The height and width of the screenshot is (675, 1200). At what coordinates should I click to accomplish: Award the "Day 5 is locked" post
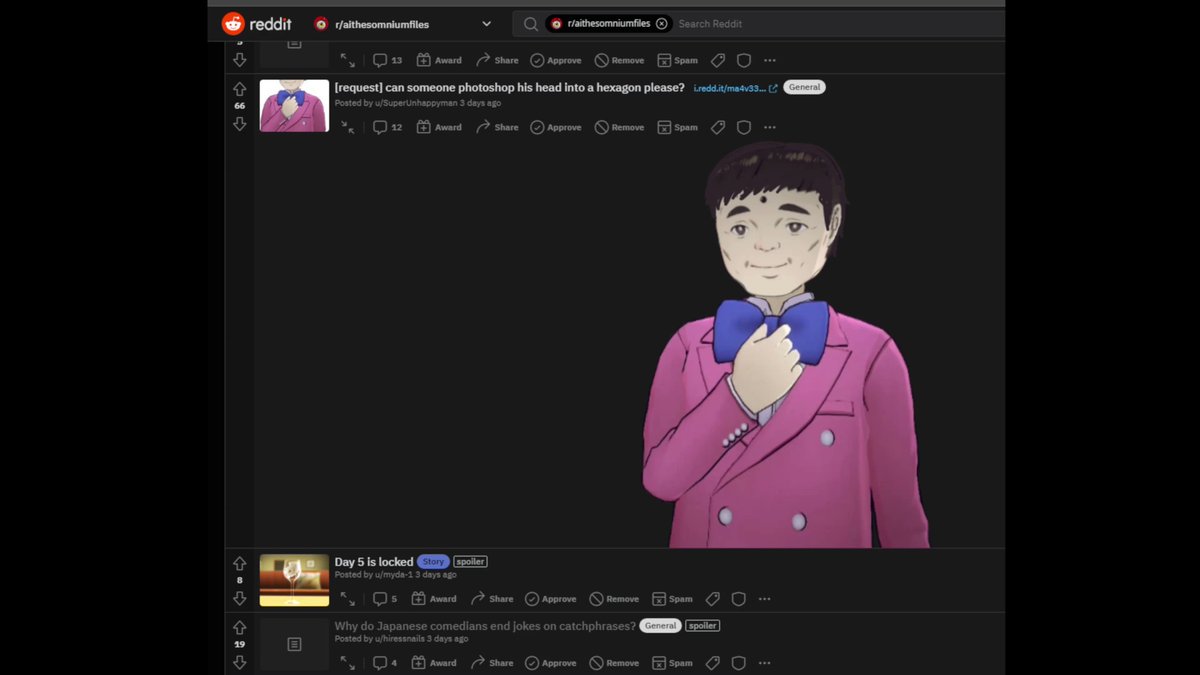point(434,599)
